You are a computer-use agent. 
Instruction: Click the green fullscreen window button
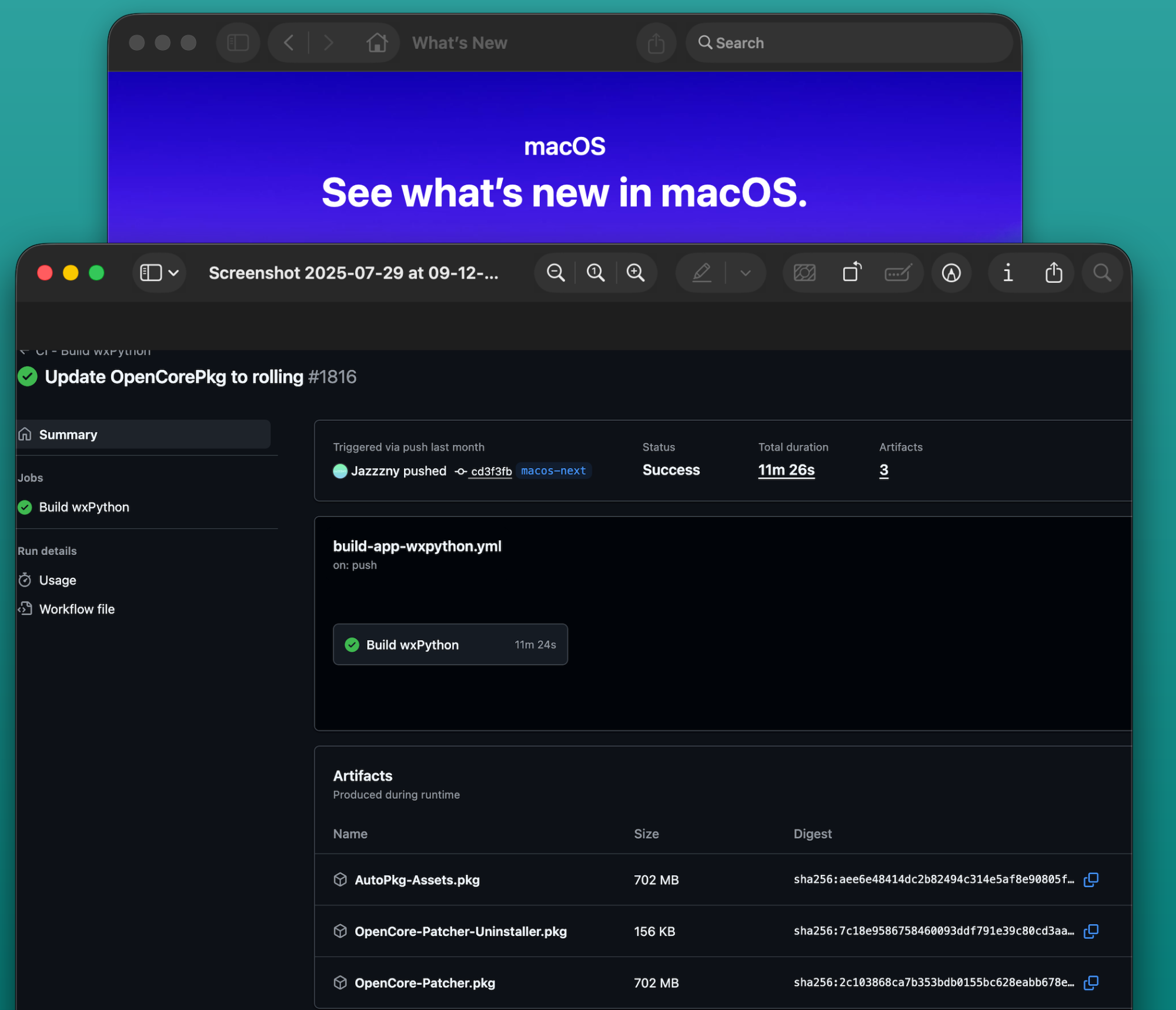click(96, 273)
